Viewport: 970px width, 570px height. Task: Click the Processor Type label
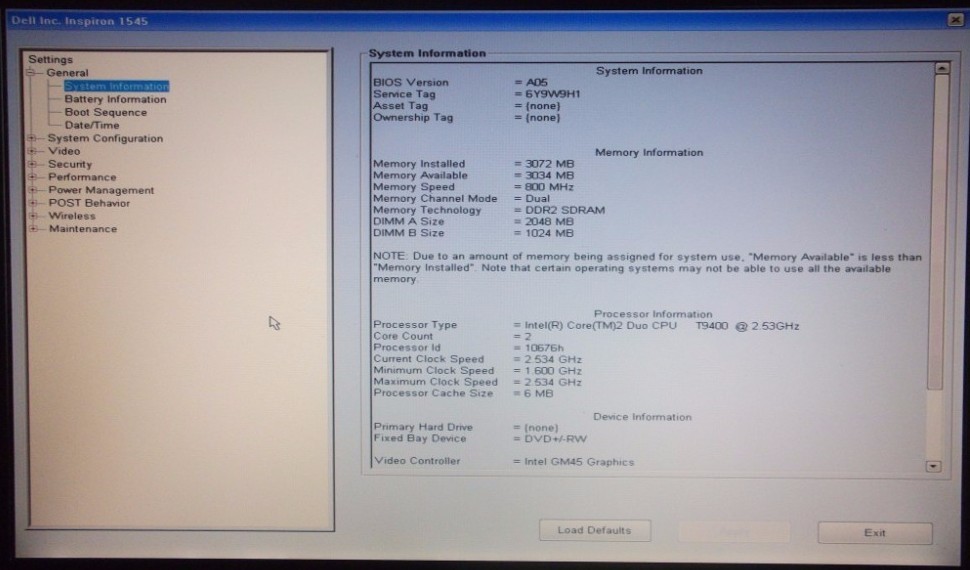(415, 325)
